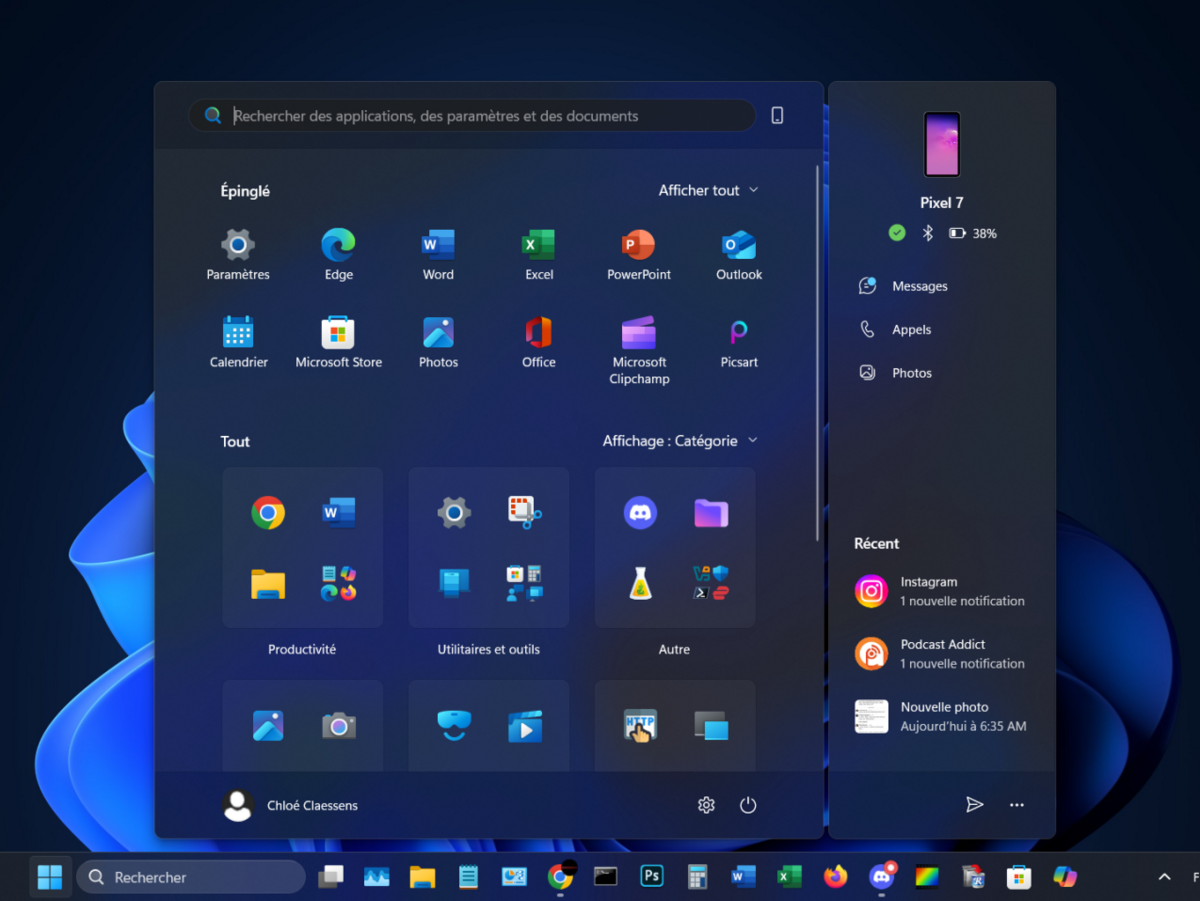Viewport: 1200px width, 901px height.
Task: Open File Explorer in Productivité group
Action: point(268,584)
